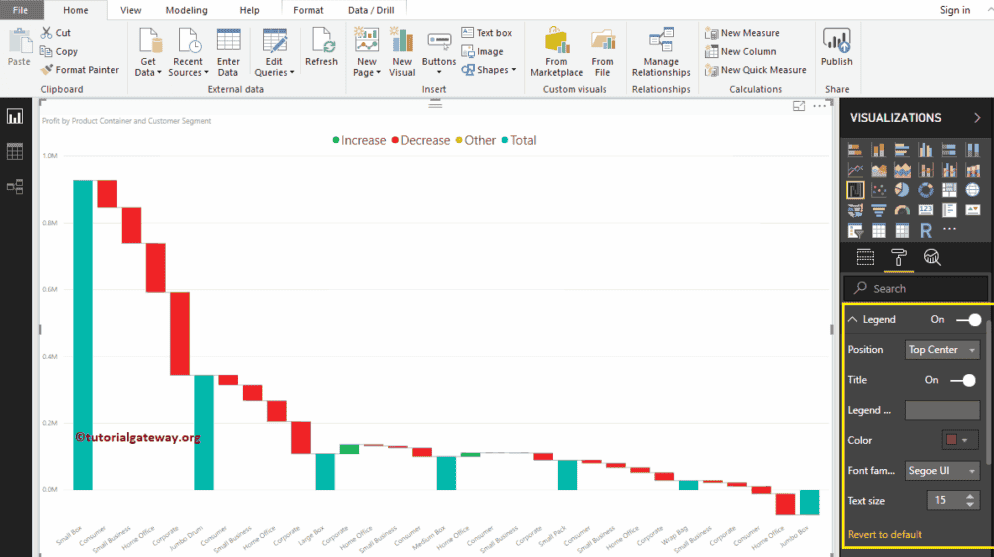Import visual From Marketplace
The image size is (994, 557).
557,52
